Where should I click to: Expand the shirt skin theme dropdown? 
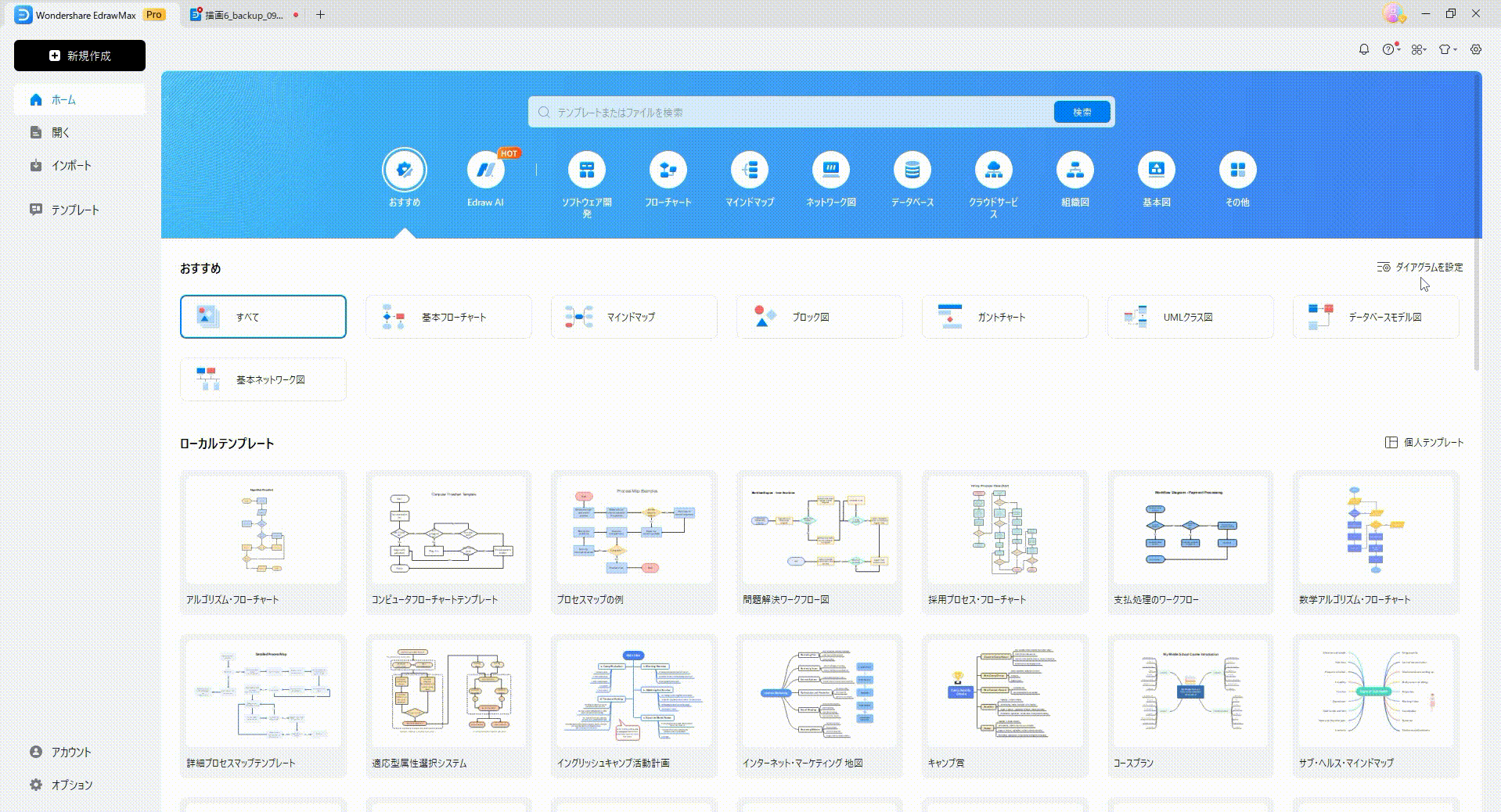coord(1447,49)
